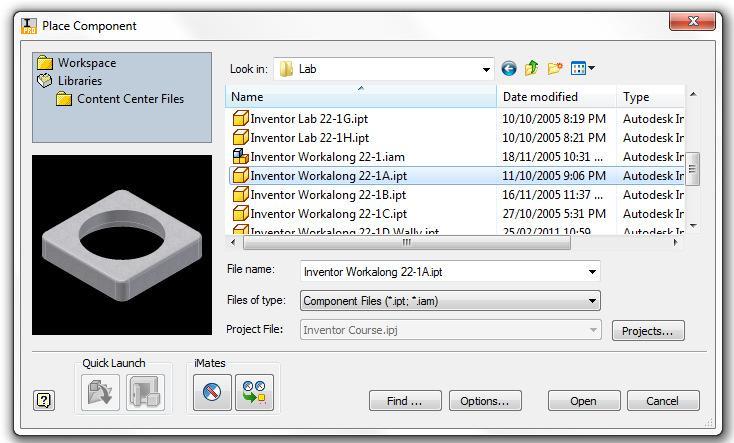
Task: Select file Inventor Workalong 22-1C.ipt
Action: pos(329,214)
